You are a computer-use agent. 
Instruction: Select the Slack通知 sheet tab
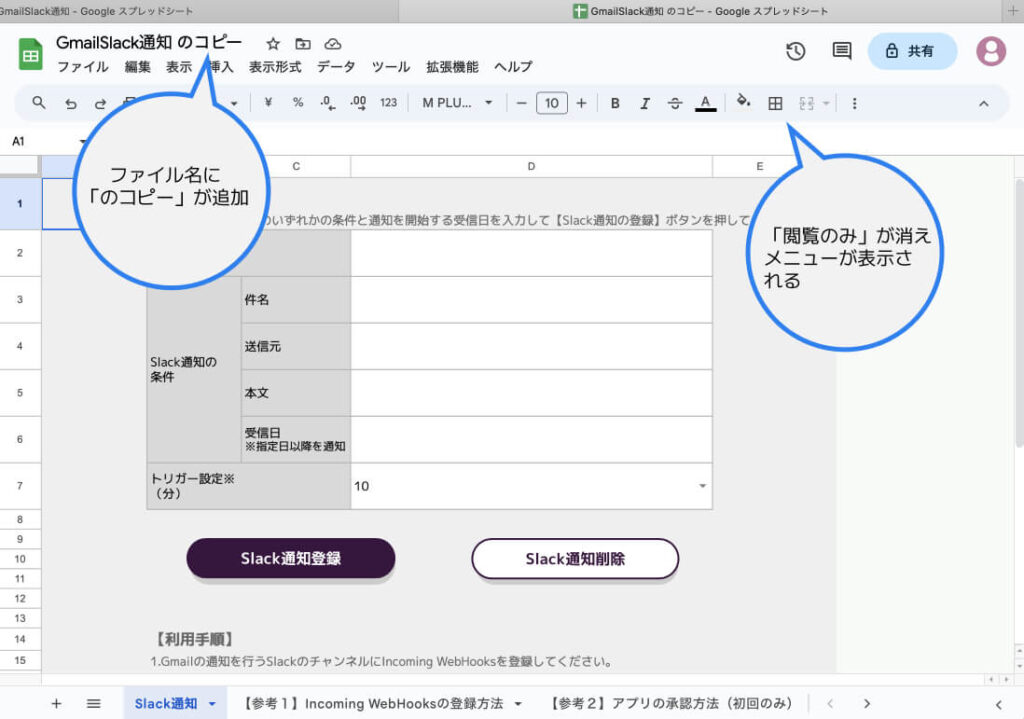166,703
